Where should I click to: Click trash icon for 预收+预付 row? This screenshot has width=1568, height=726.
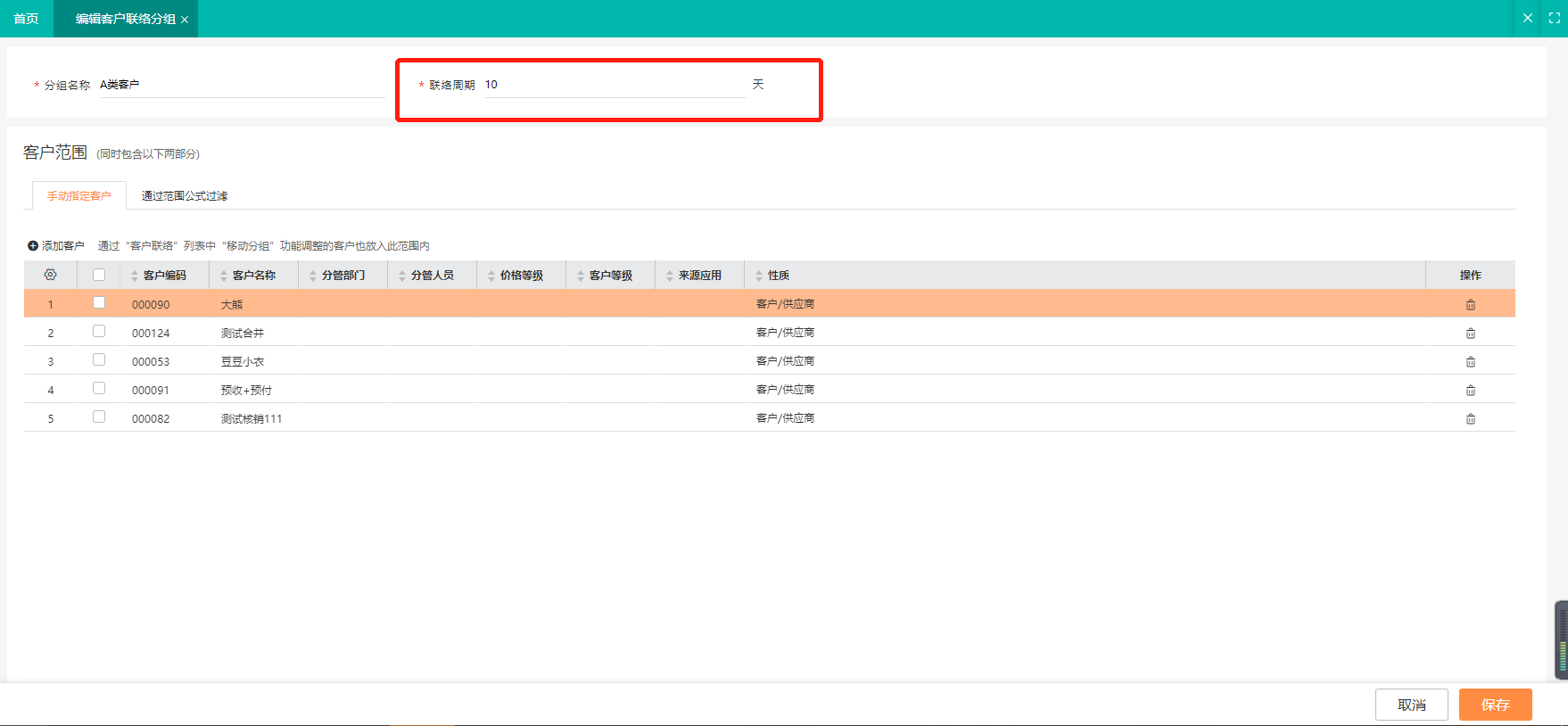pos(1470,391)
